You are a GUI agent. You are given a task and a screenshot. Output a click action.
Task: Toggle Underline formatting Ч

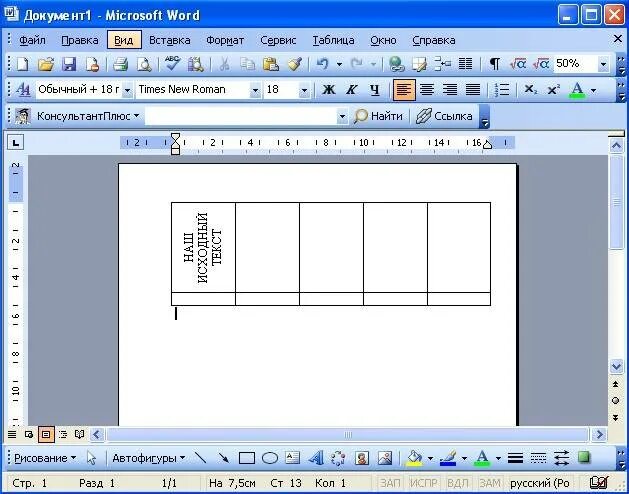[x=375, y=90]
